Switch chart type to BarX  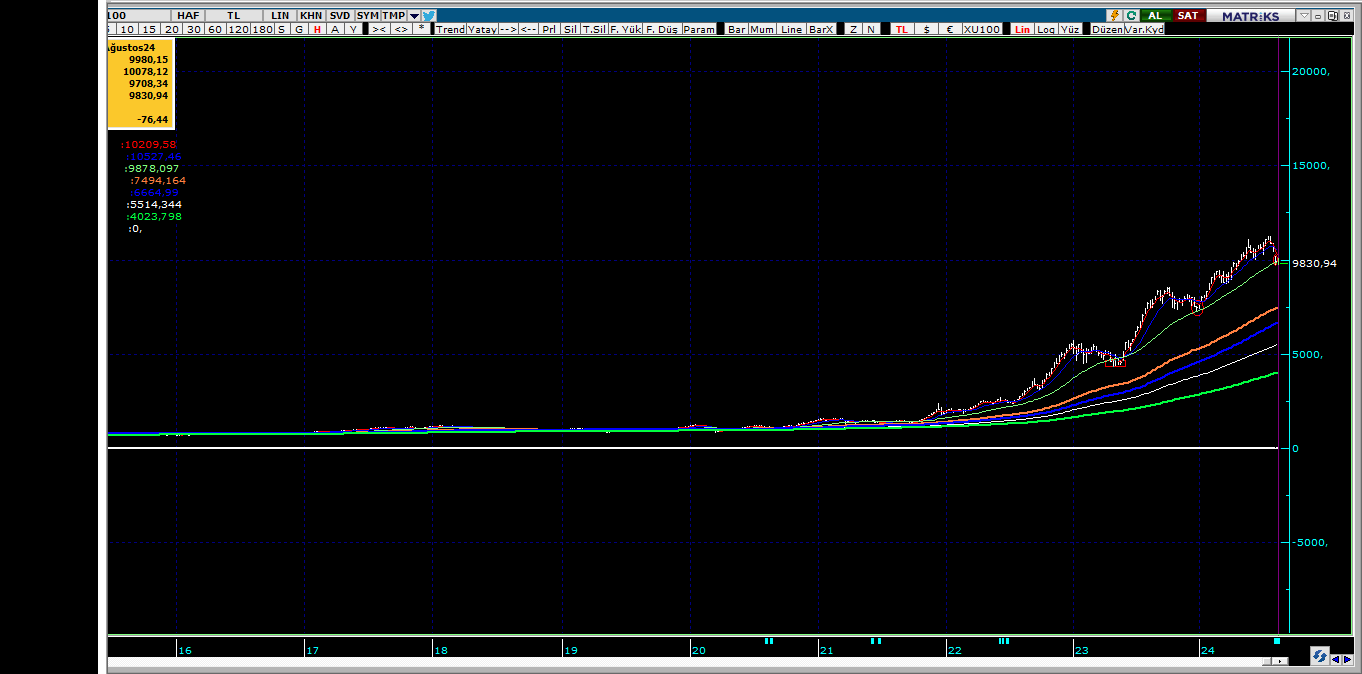[x=821, y=29]
